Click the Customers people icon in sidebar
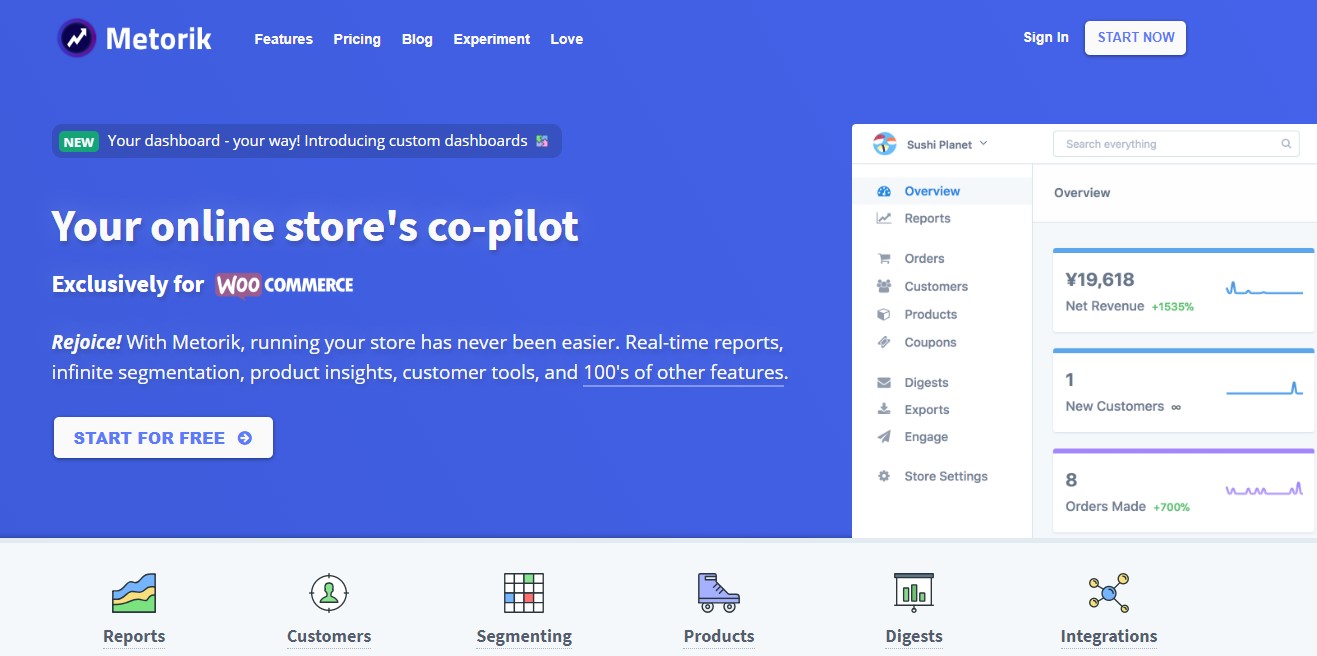This screenshot has width=1317, height=656. (x=884, y=286)
